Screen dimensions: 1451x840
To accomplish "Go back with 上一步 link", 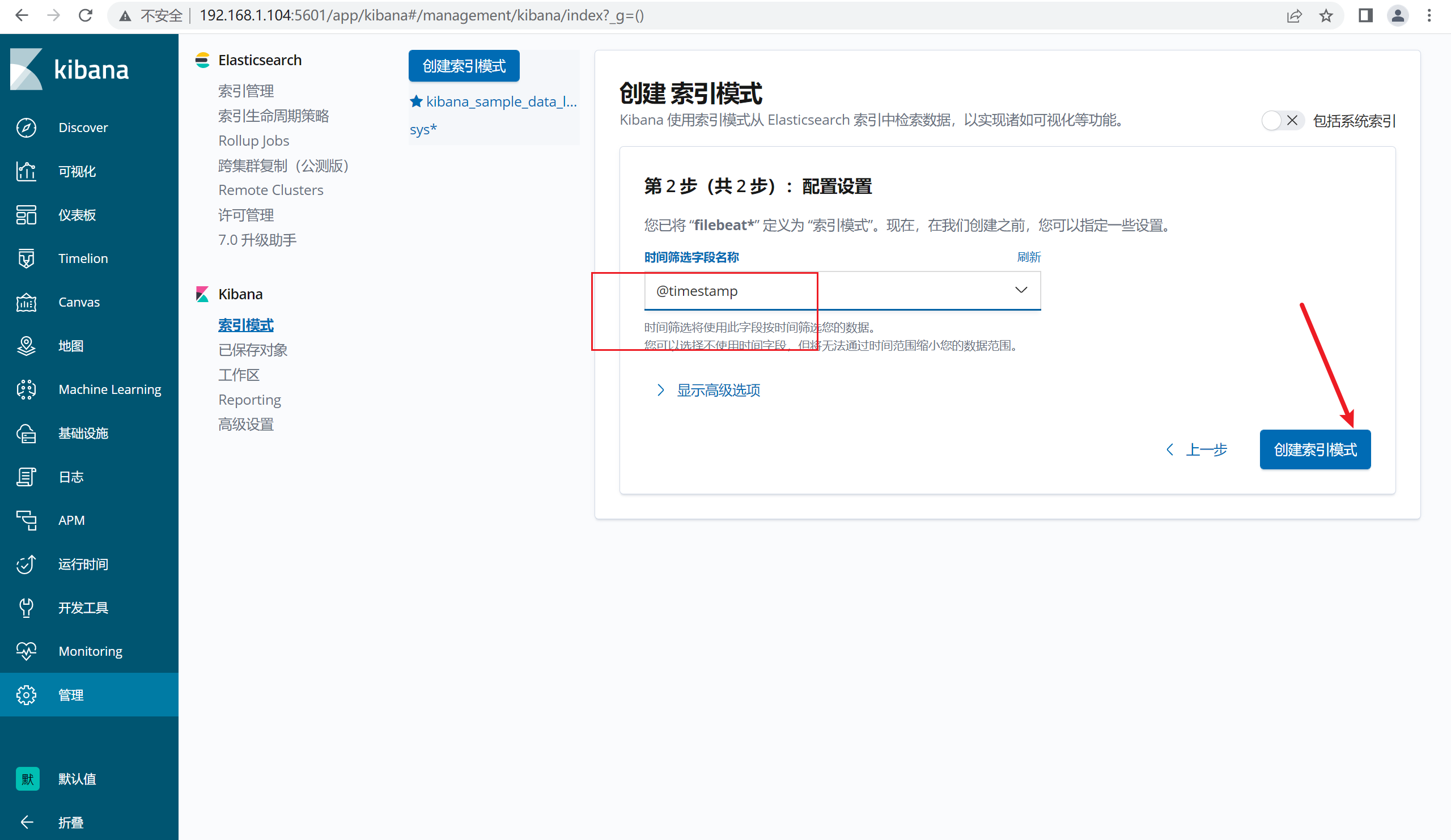I will tap(1197, 449).
